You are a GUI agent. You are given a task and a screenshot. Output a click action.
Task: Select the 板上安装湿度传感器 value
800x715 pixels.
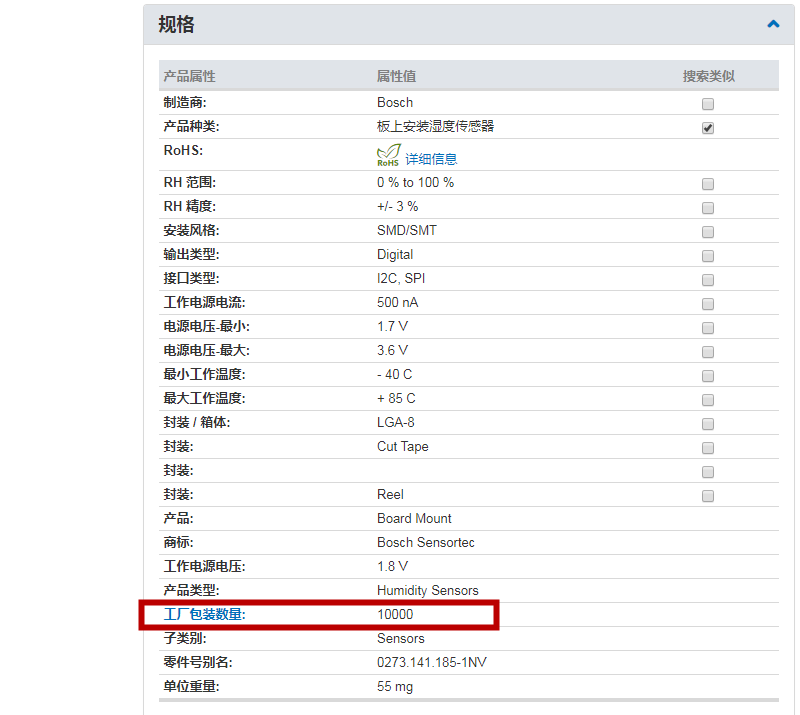[436, 127]
